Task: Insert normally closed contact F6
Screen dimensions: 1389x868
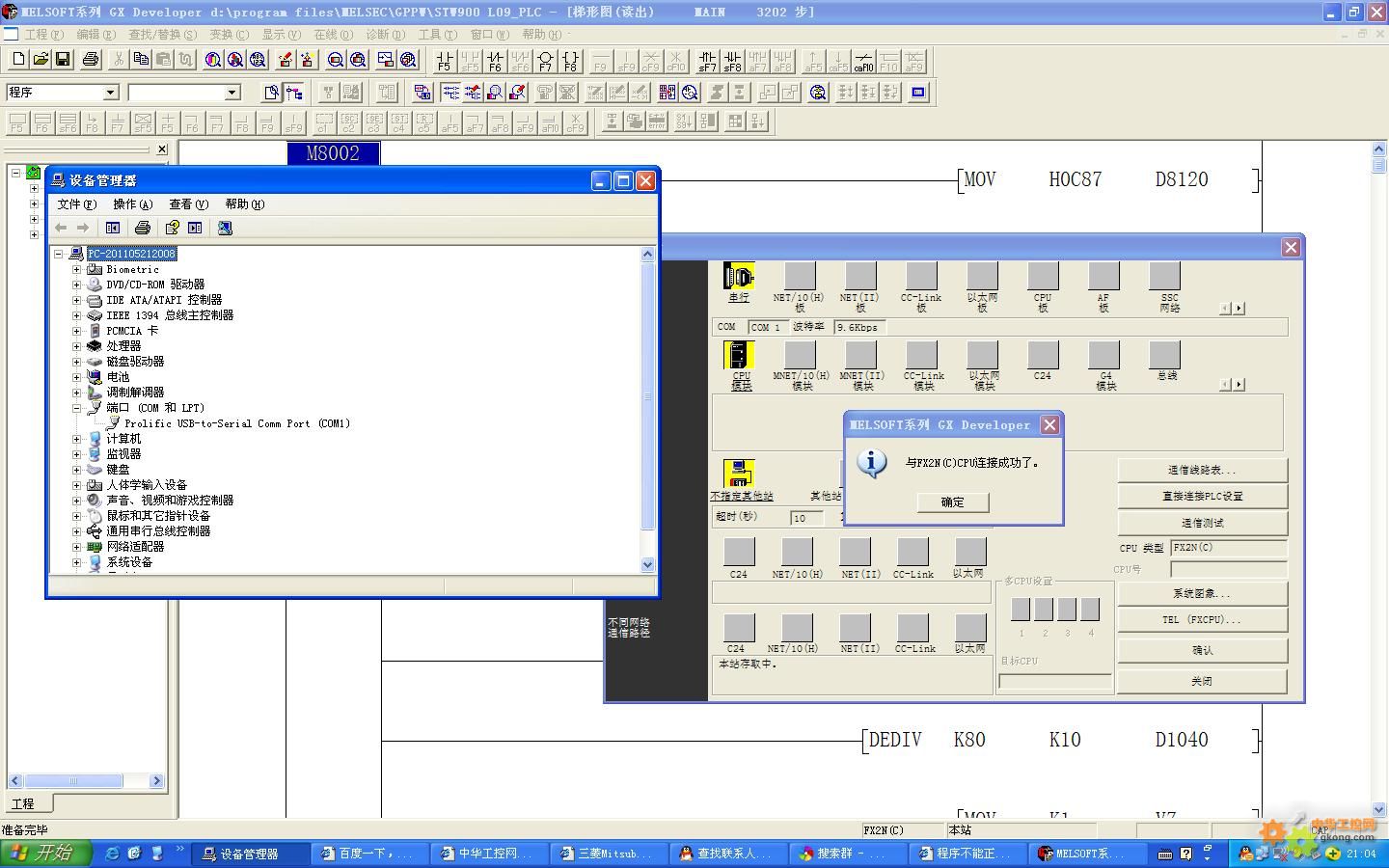Action: 495,62
